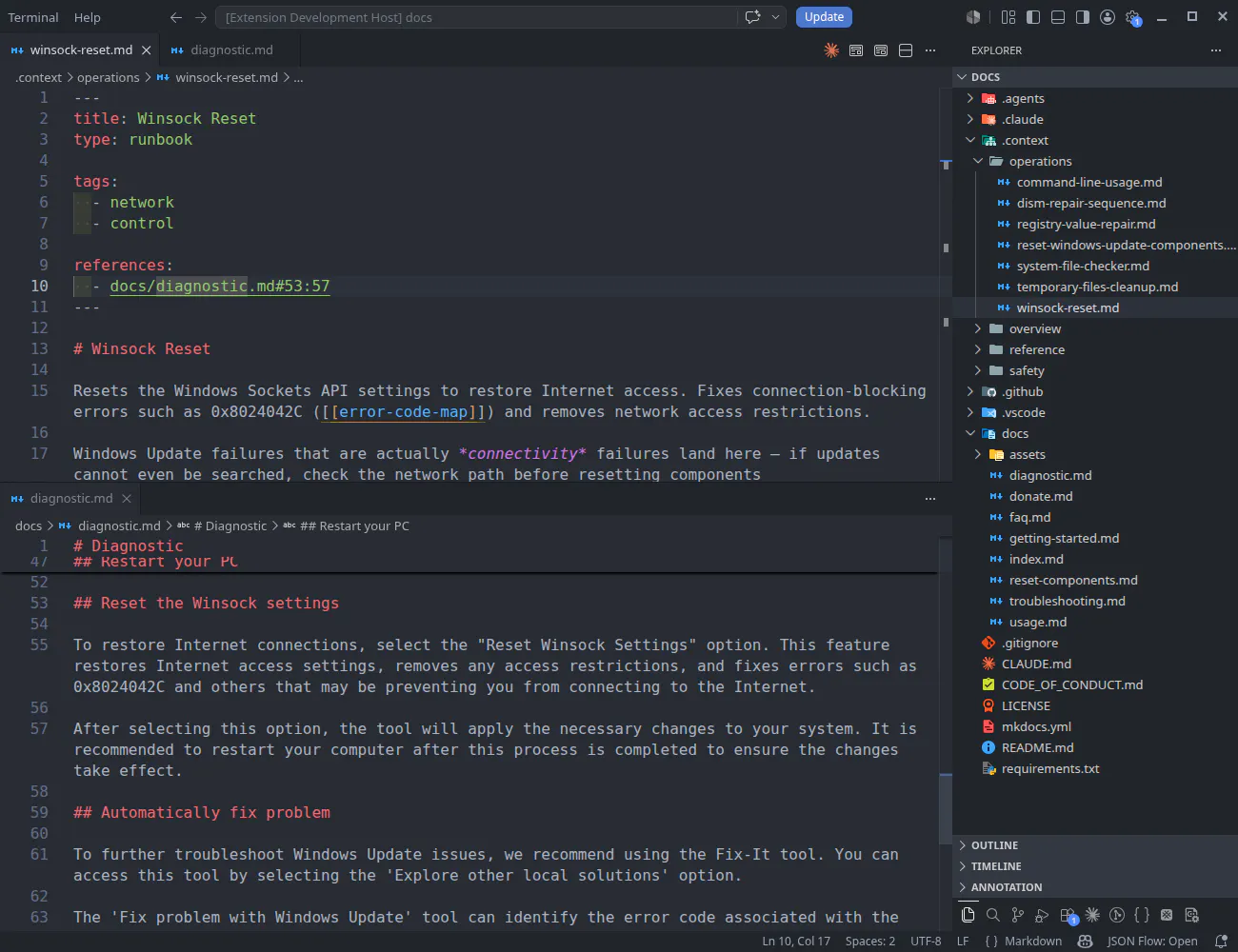Click the first preview layout icon beside Claude icon
This screenshot has width=1238, height=952.
tap(856, 50)
